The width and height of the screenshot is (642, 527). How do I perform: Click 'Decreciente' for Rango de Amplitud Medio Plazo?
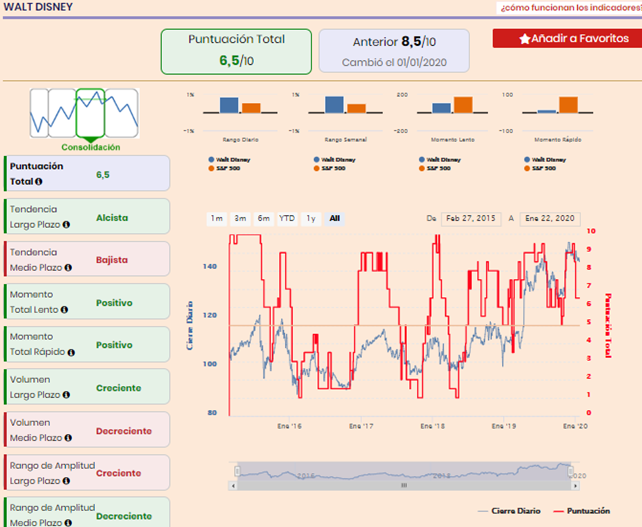(124, 516)
